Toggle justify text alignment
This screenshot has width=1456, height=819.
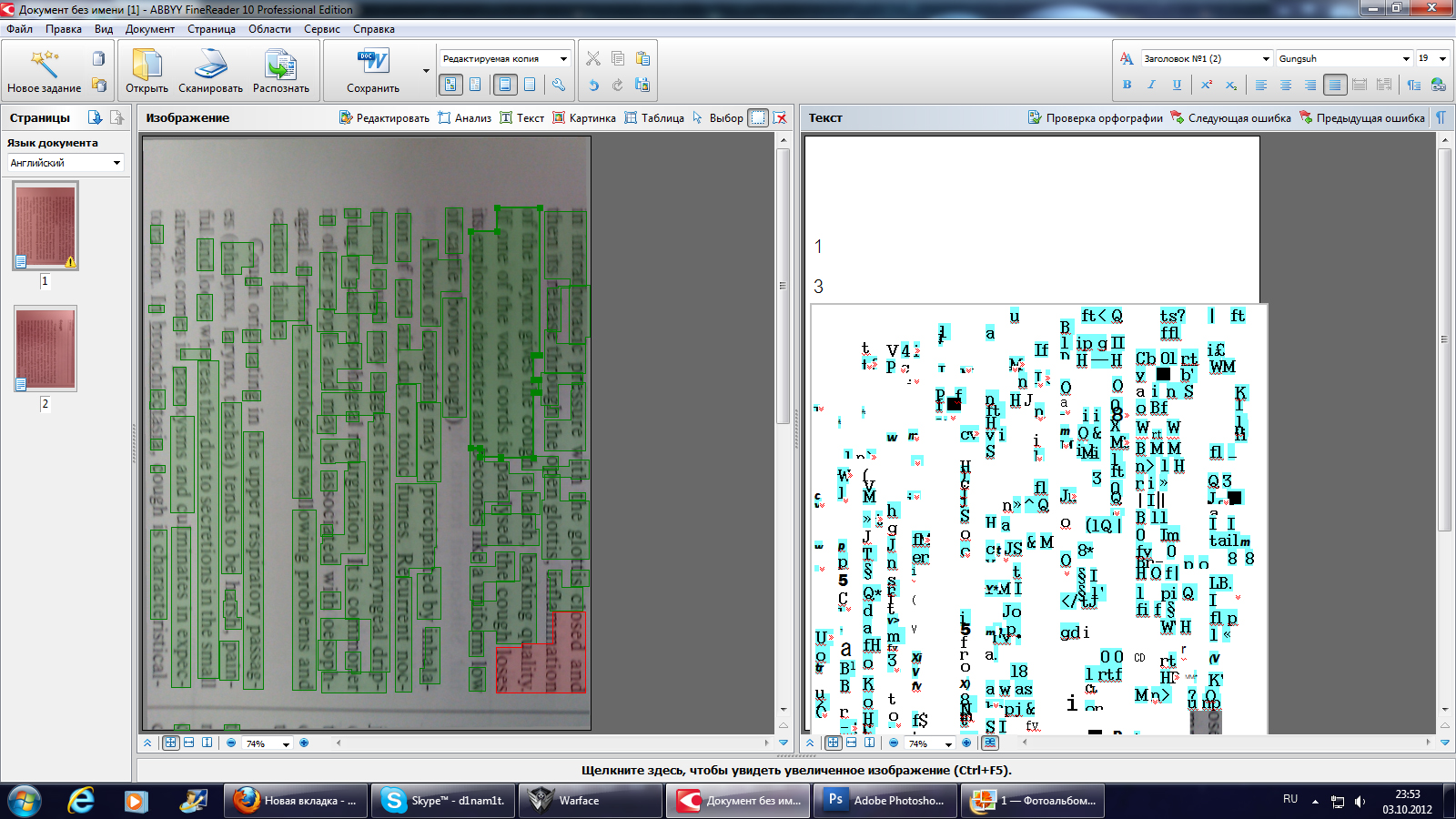pyautogui.click(x=1334, y=85)
